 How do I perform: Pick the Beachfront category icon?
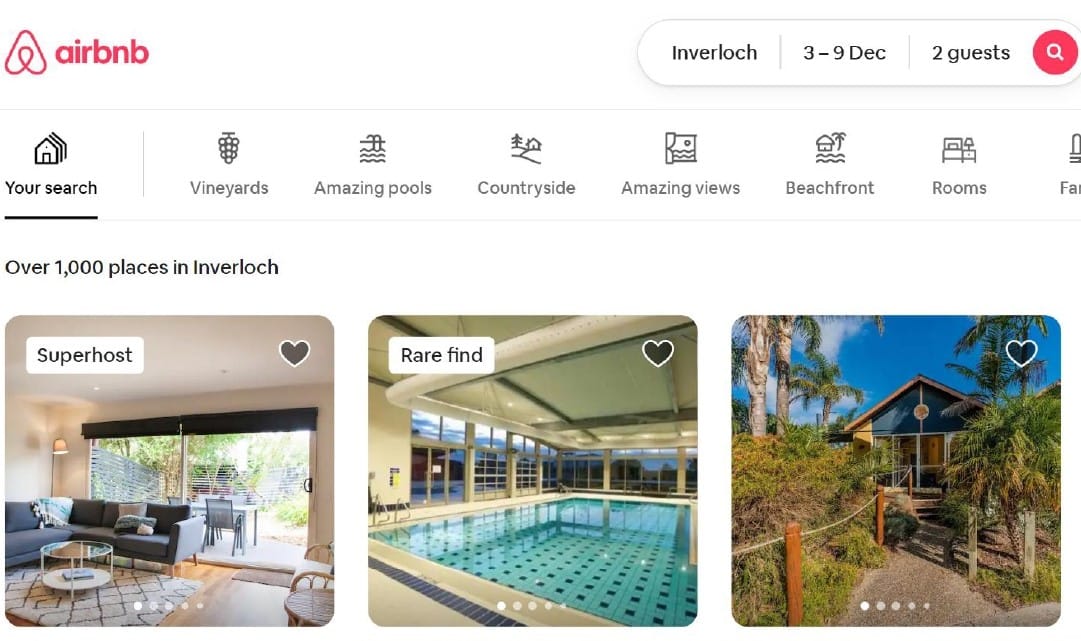(x=830, y=148)
